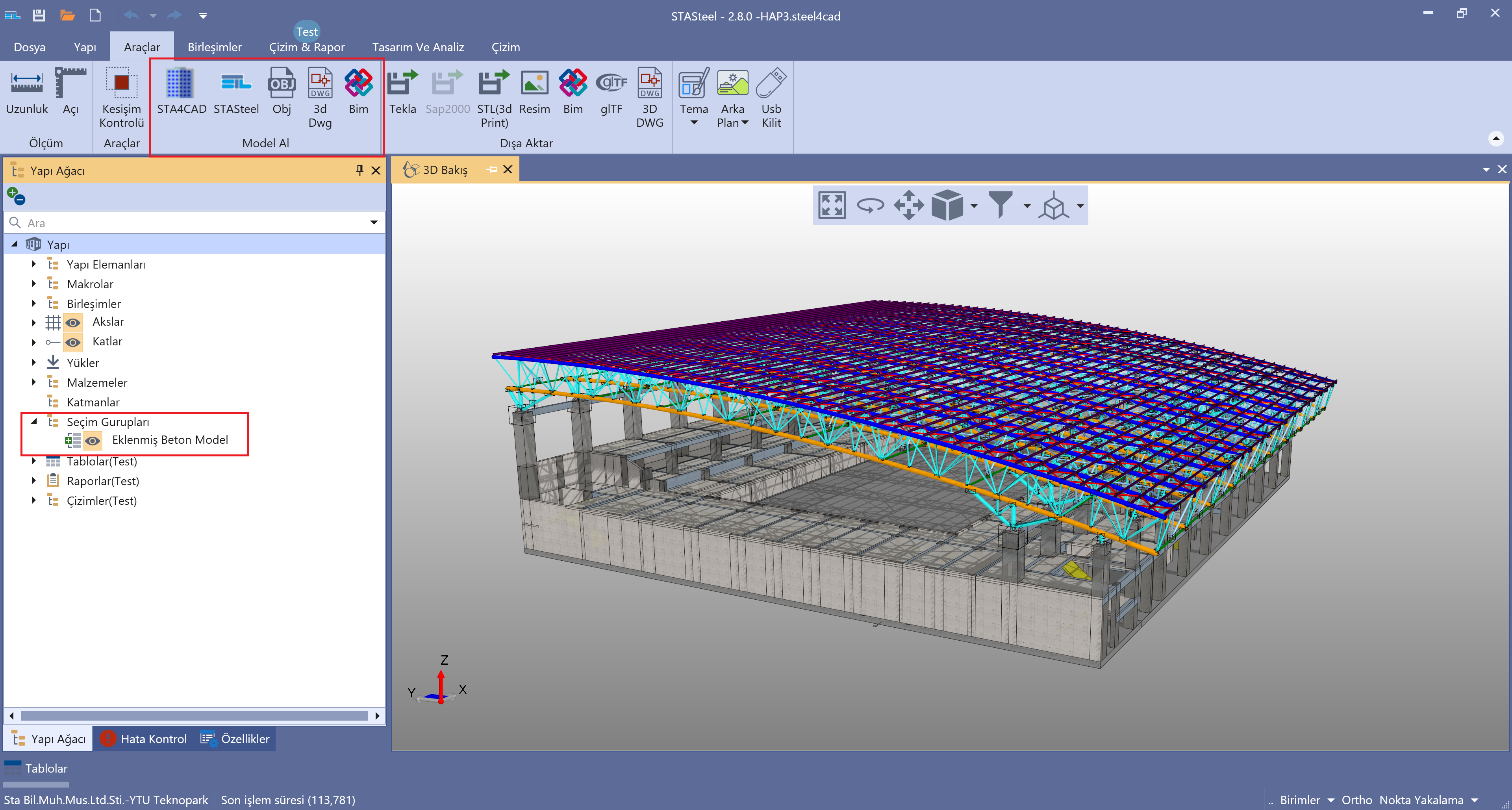Toggle visibility of Eklenmiş Beton Model

tap(92, 440)
